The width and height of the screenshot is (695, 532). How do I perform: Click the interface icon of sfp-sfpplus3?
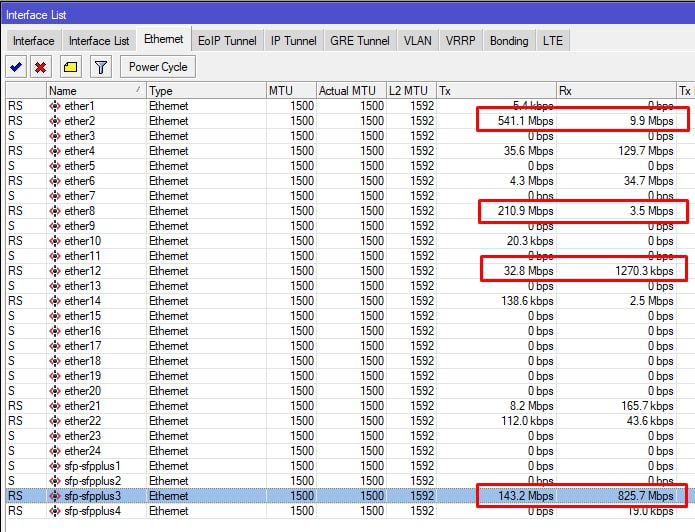click(x=55, y=496)
